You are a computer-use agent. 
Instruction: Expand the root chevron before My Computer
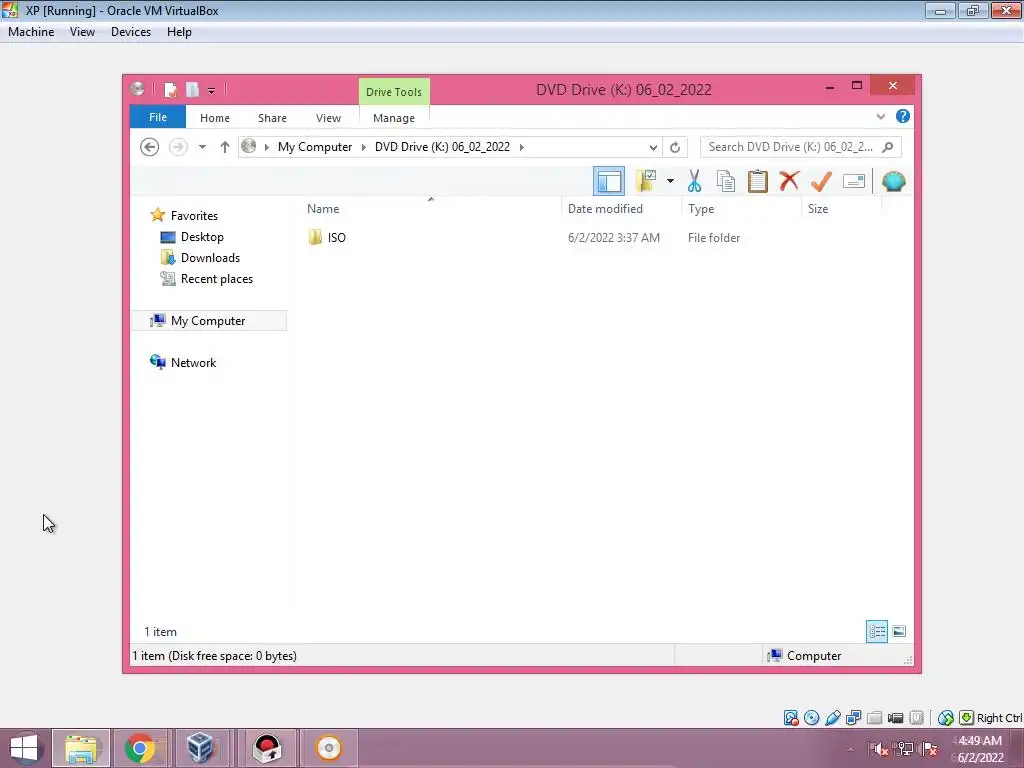click(266, 147)
